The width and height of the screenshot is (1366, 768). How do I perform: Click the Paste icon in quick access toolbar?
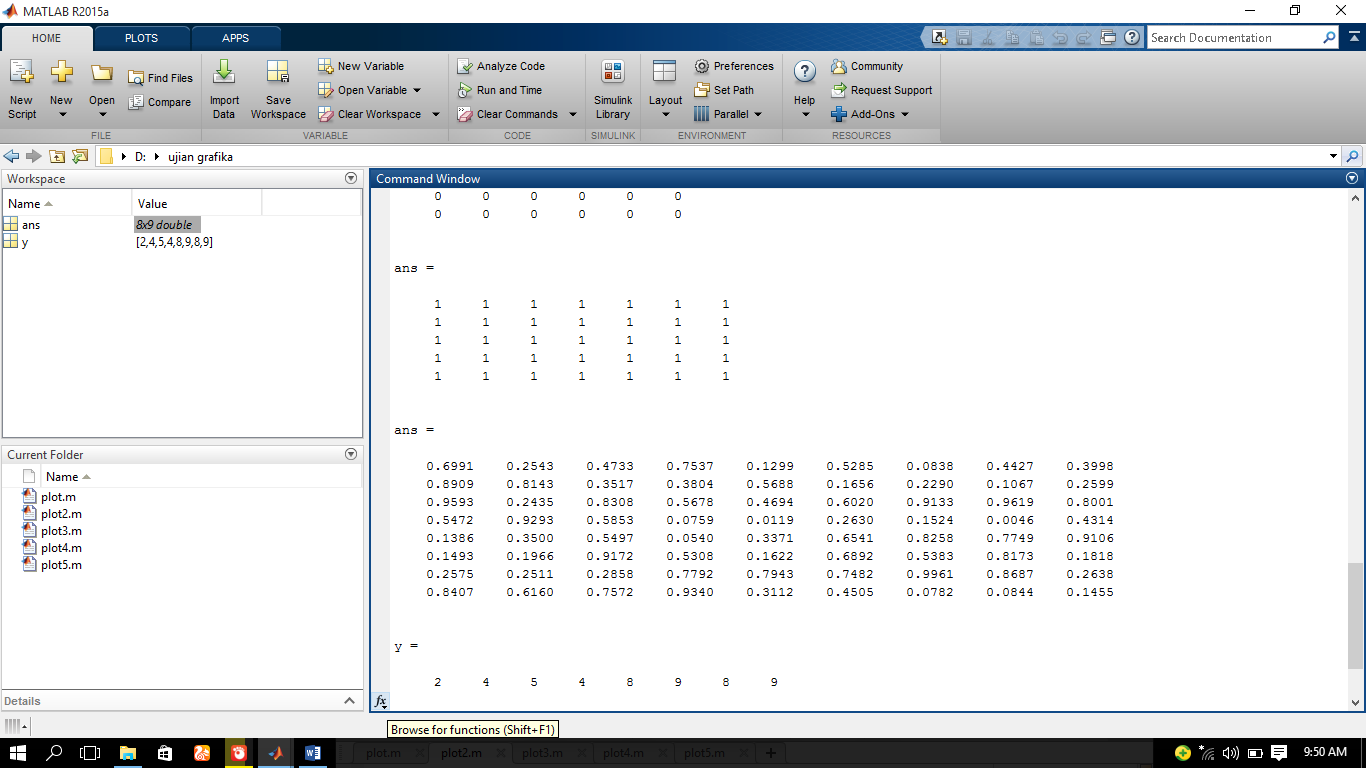pos(1036,38)
